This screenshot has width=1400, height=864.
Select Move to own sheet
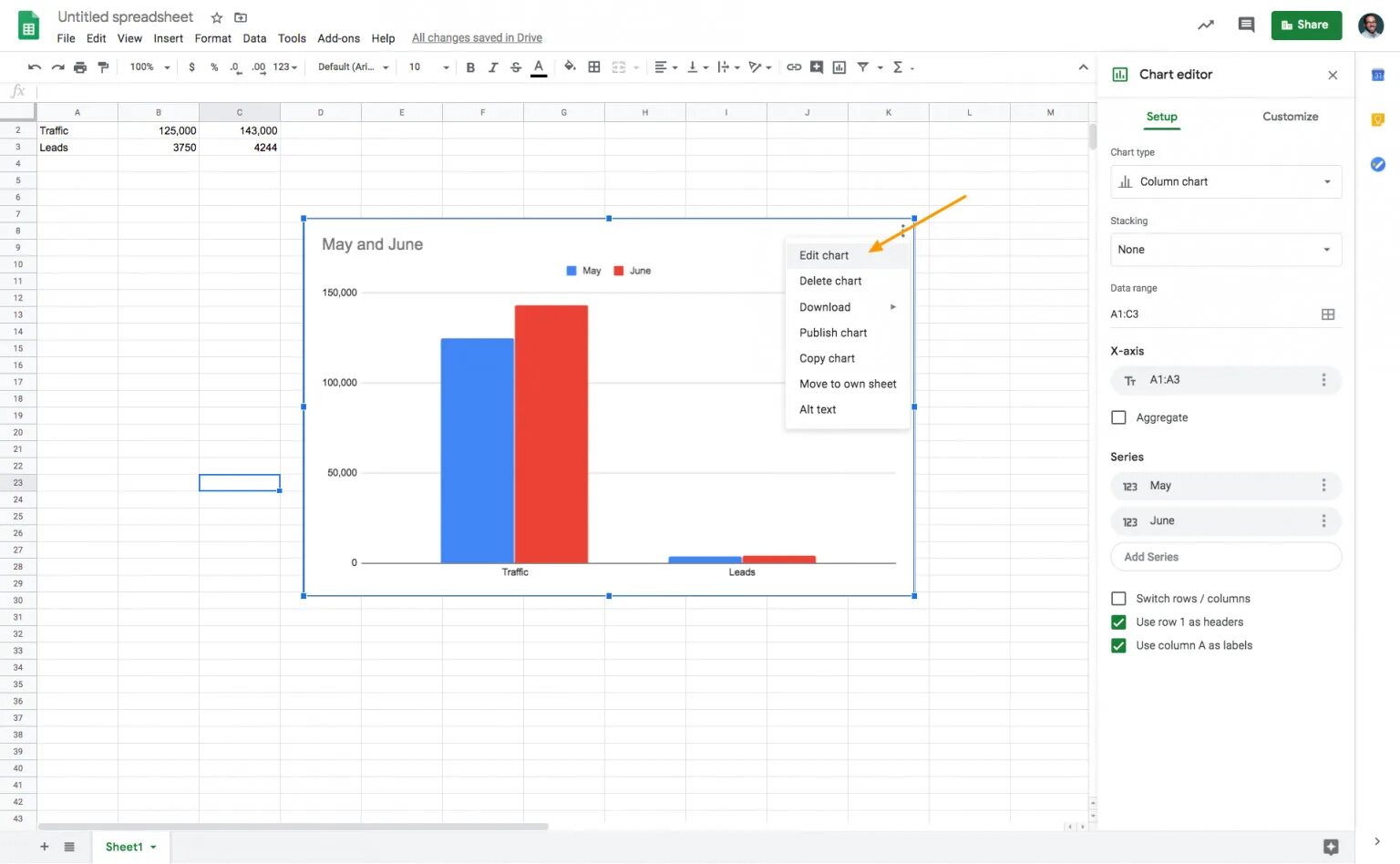click(x=848, y=384)
